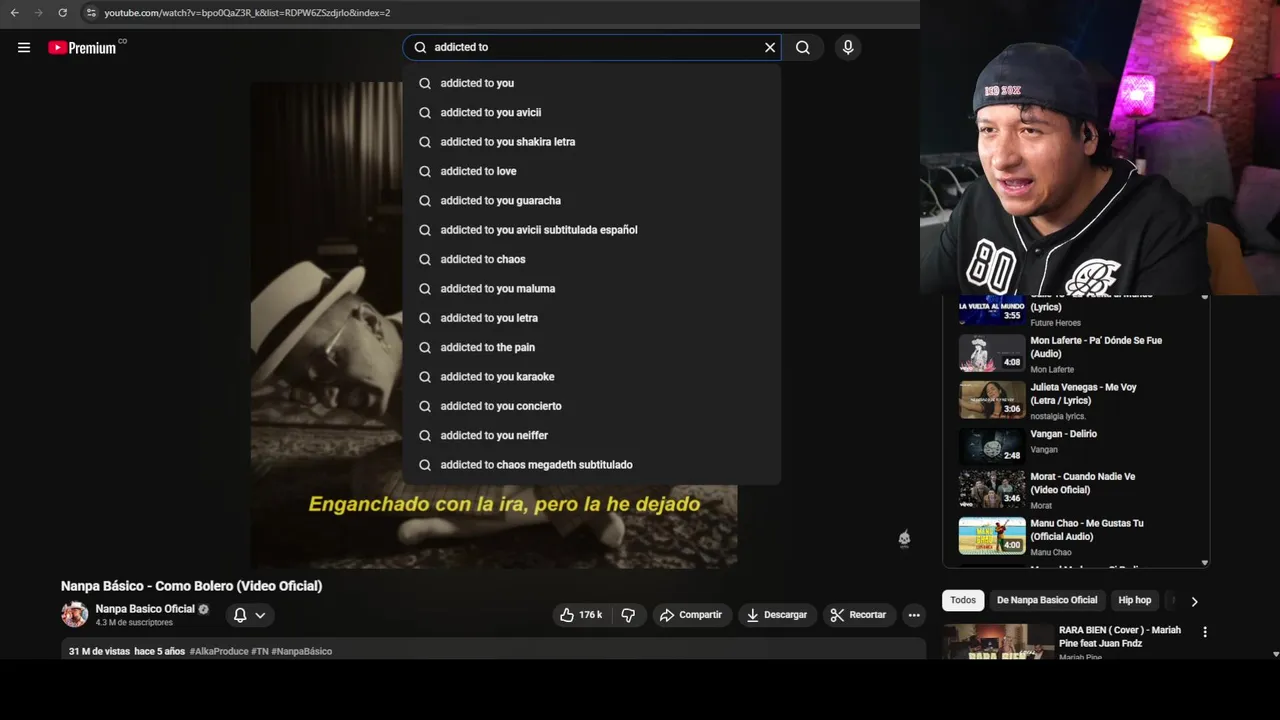The image size is (1280, 720).
Task: Go back with the browser back arrow
Action: (14, 13)
